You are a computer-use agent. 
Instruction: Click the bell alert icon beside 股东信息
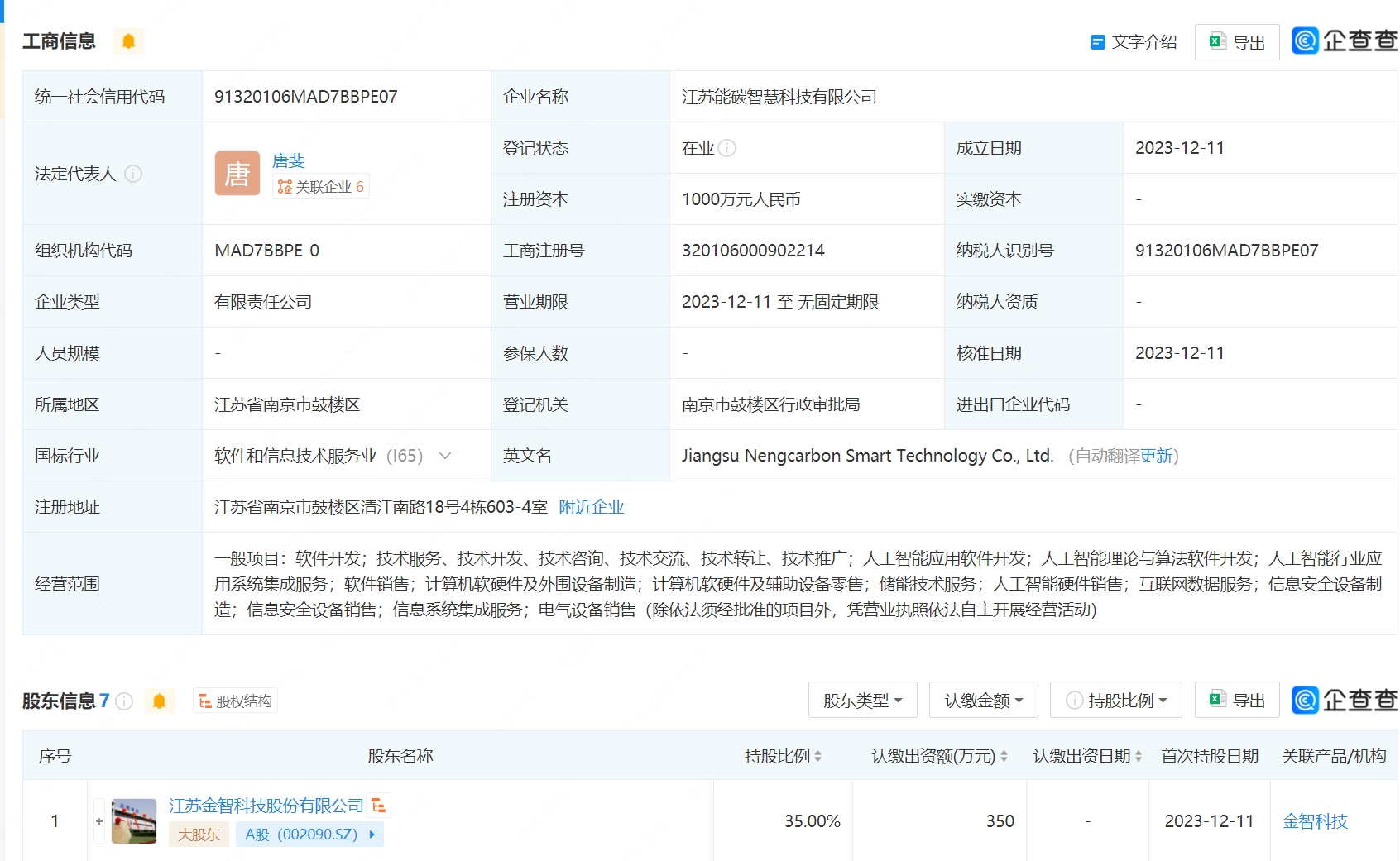159,701
